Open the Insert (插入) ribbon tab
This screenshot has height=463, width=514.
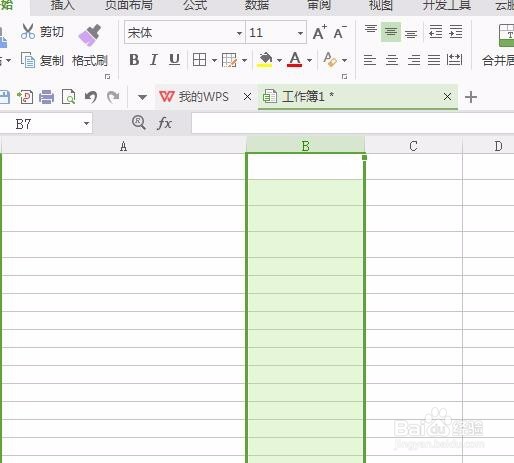tap(62, 5)
